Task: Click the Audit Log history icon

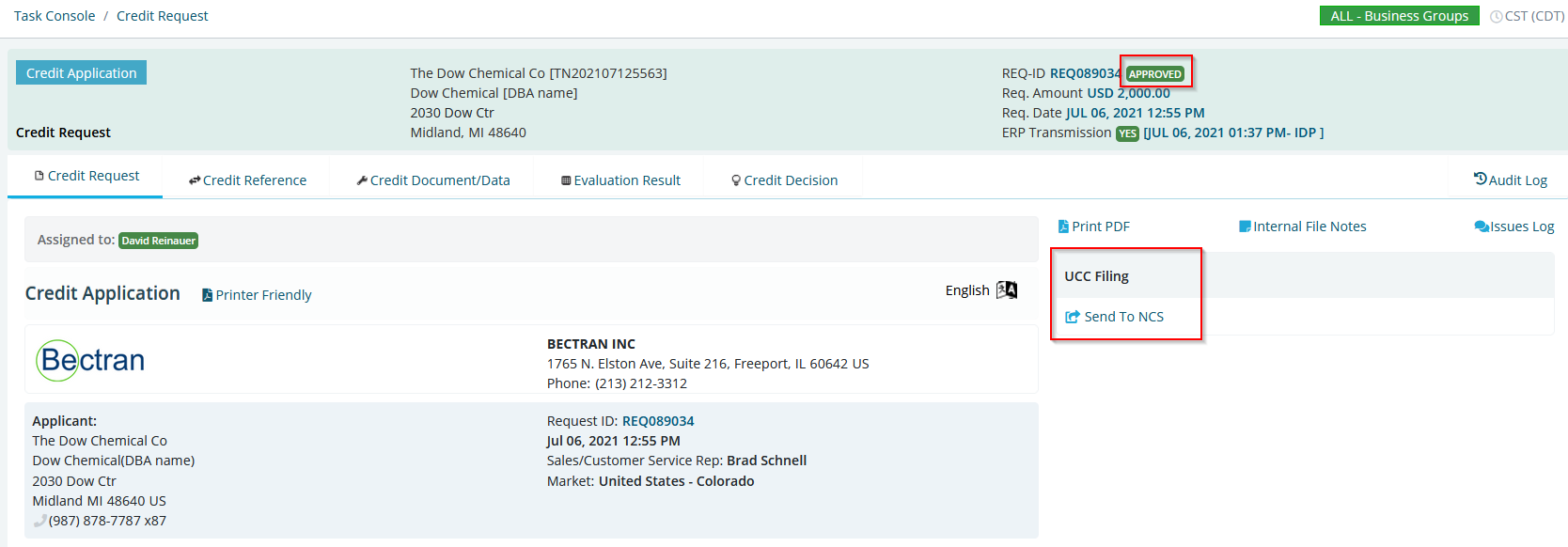Action: pyautogui.click(x=1481, y=179)
